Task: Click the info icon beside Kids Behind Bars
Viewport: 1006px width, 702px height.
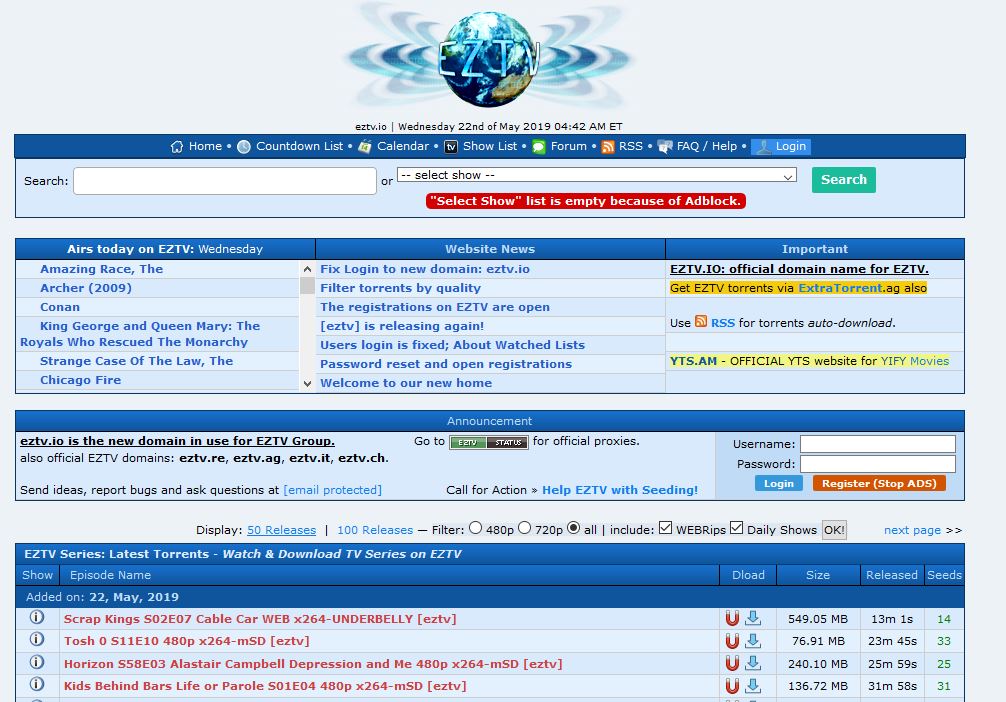Action: (x=37, y=685)
